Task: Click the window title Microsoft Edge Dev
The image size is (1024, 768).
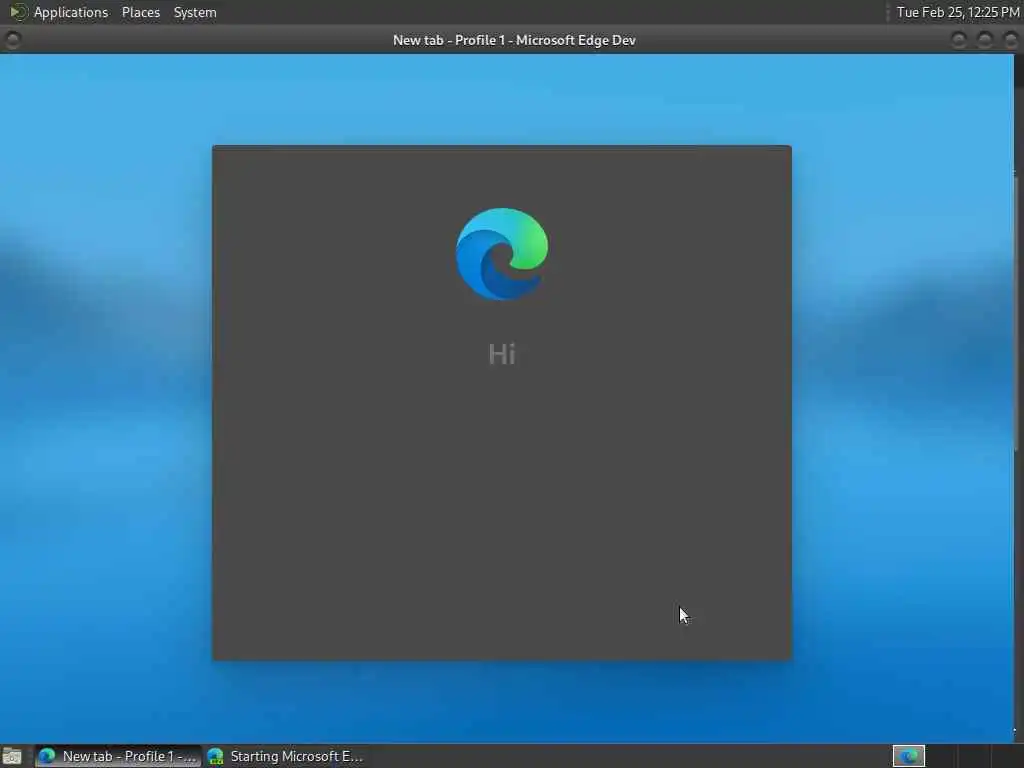Action: (514, 40)
